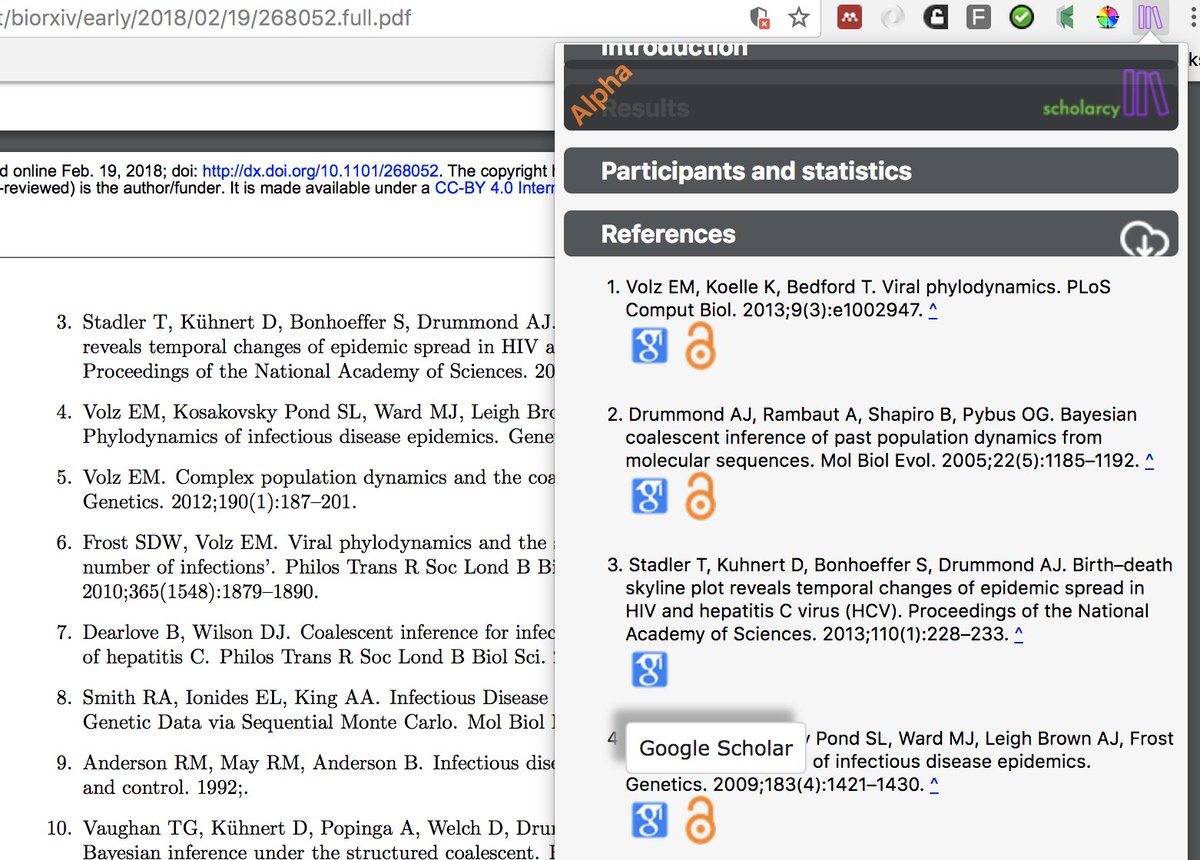Image resolution: width=1200 pixels, height=860 pixels.
Task: Download references via the cloud icon
Action: pyautogui.click(x=1144, y=239)
